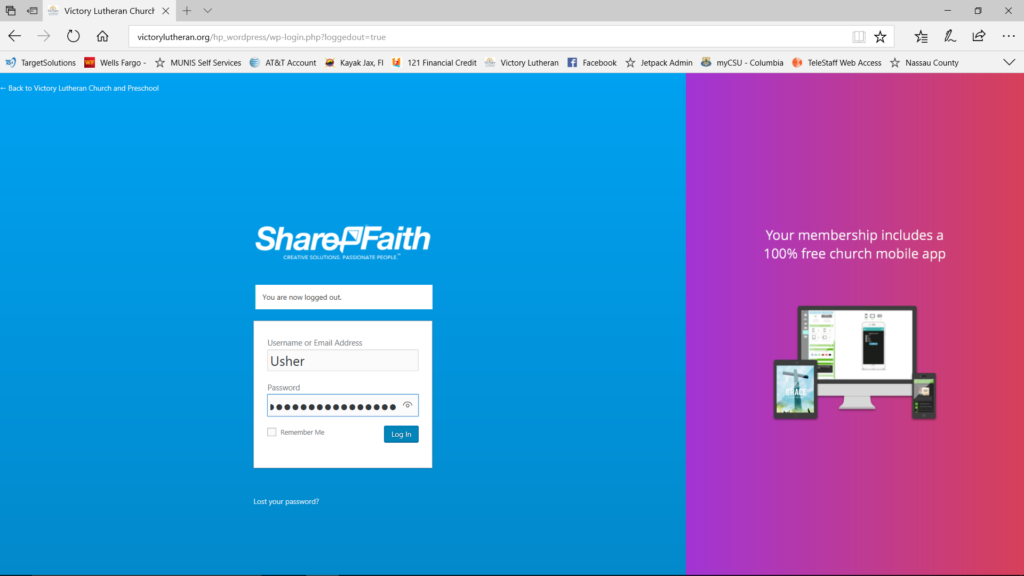Close the Victory Lutheran Church tab
The height and width of the screenshot is (576, 1024).
coord(166,10)
